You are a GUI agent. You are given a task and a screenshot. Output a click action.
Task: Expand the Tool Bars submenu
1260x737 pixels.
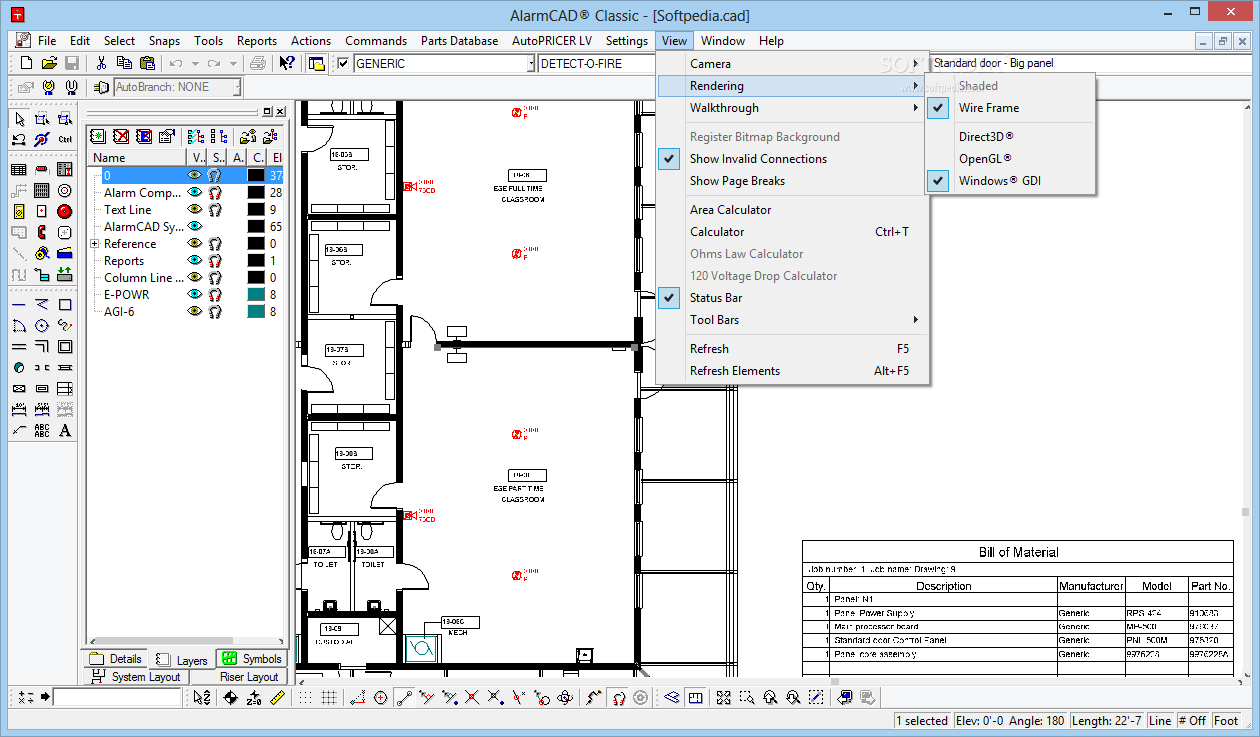(x=793, y=320)
